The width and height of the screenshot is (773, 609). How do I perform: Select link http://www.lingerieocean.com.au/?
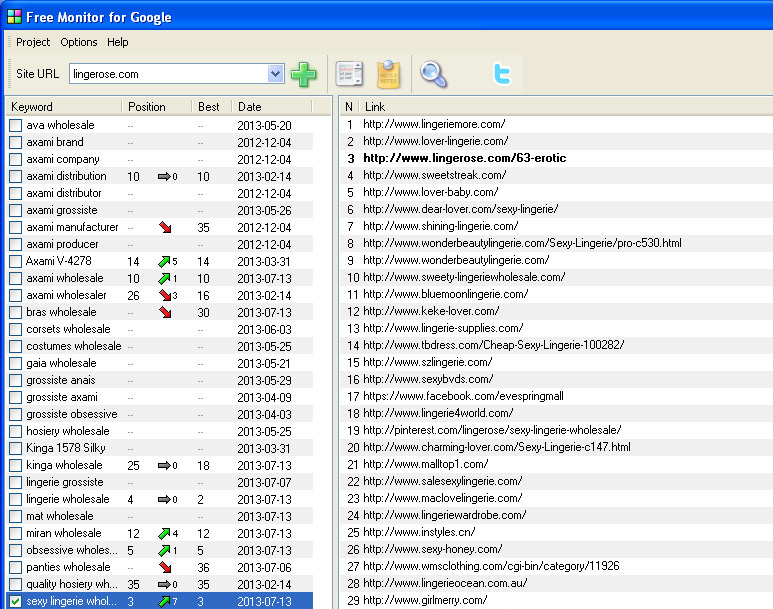(x=445, y=583)
